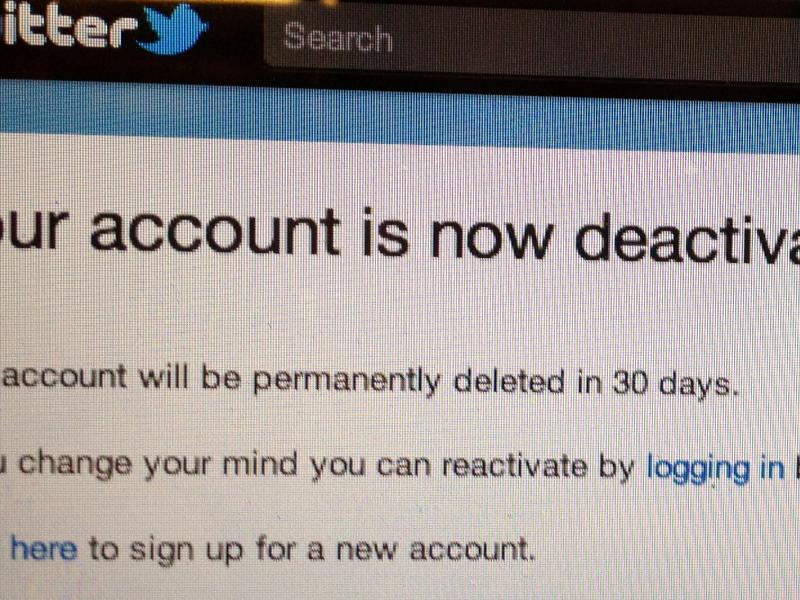The image size is (800, 600).
Task: Focus the Search input field
Action: 532,40
